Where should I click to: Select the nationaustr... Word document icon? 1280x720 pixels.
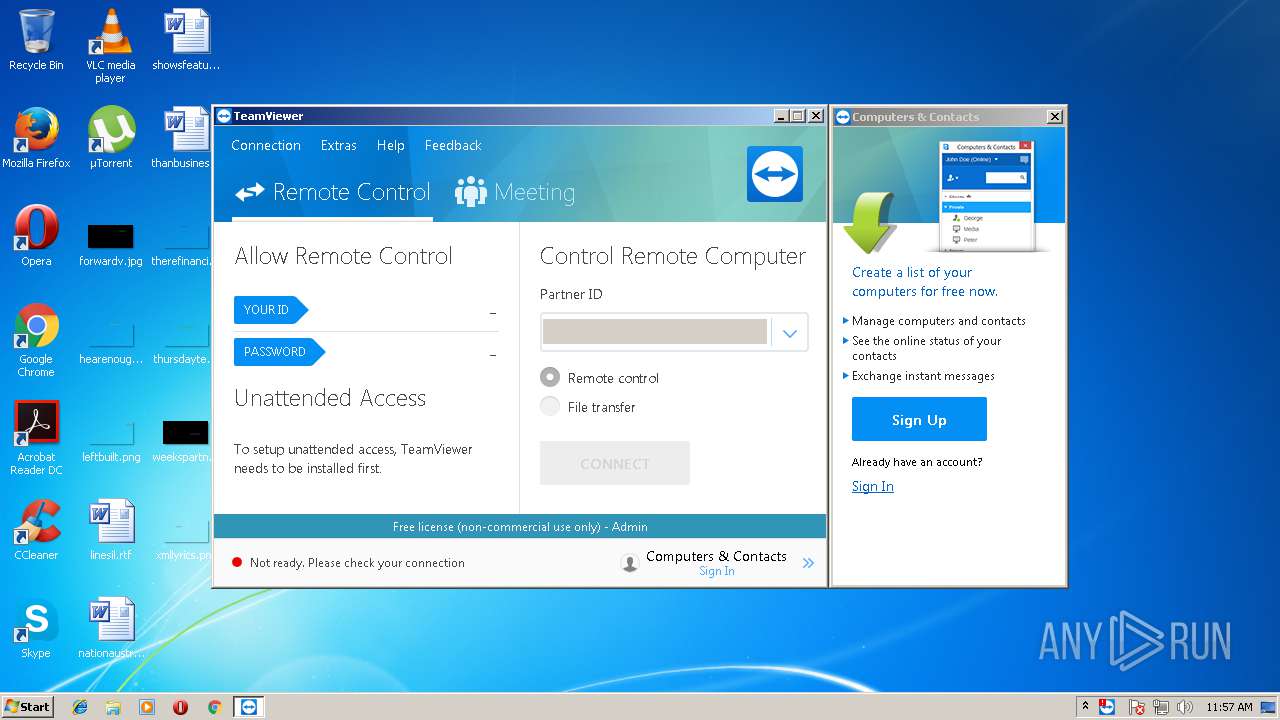[110, 628]
